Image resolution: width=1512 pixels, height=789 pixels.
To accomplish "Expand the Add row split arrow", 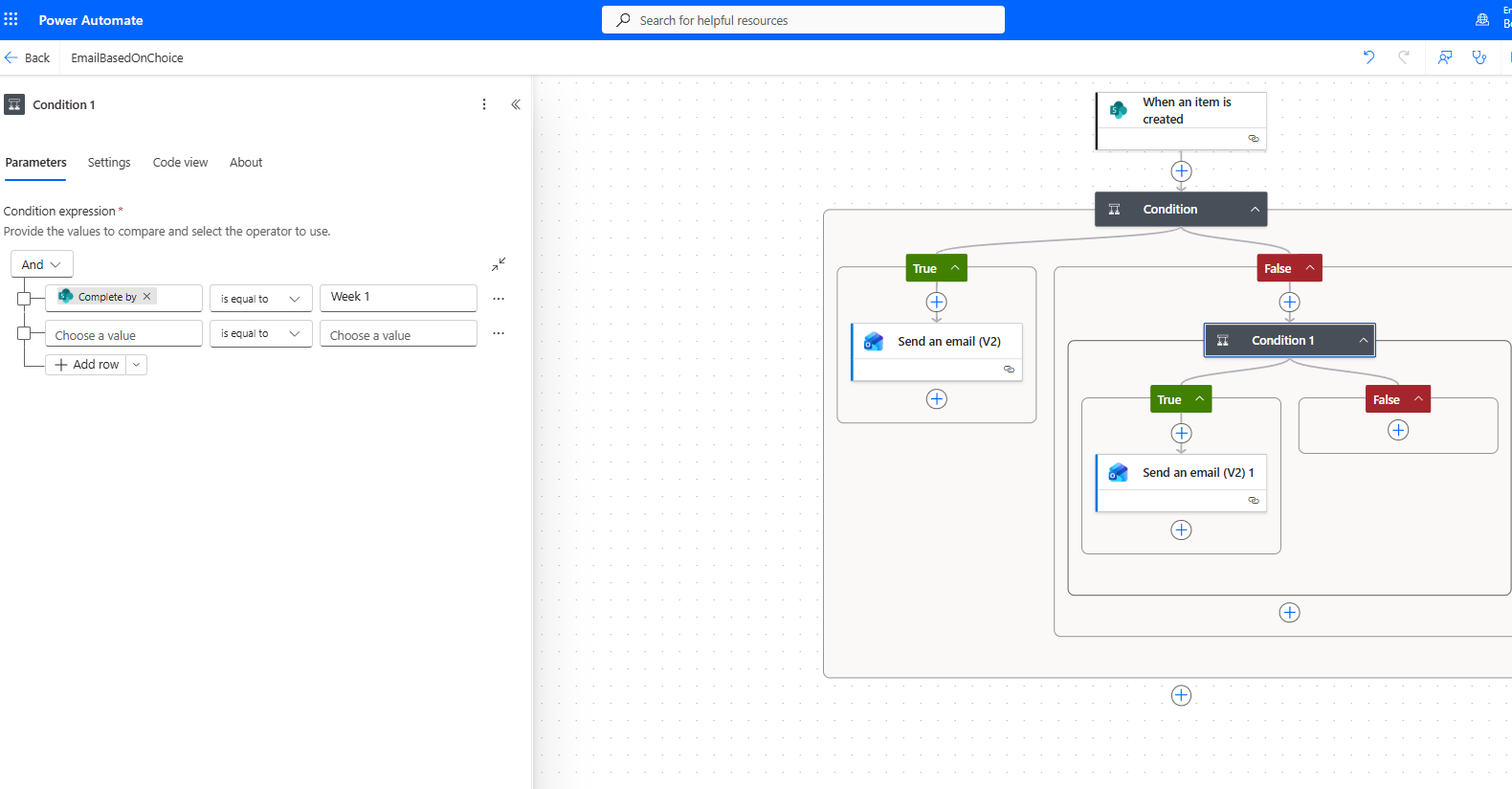I will pyautogui.click(x=137, y=365).
